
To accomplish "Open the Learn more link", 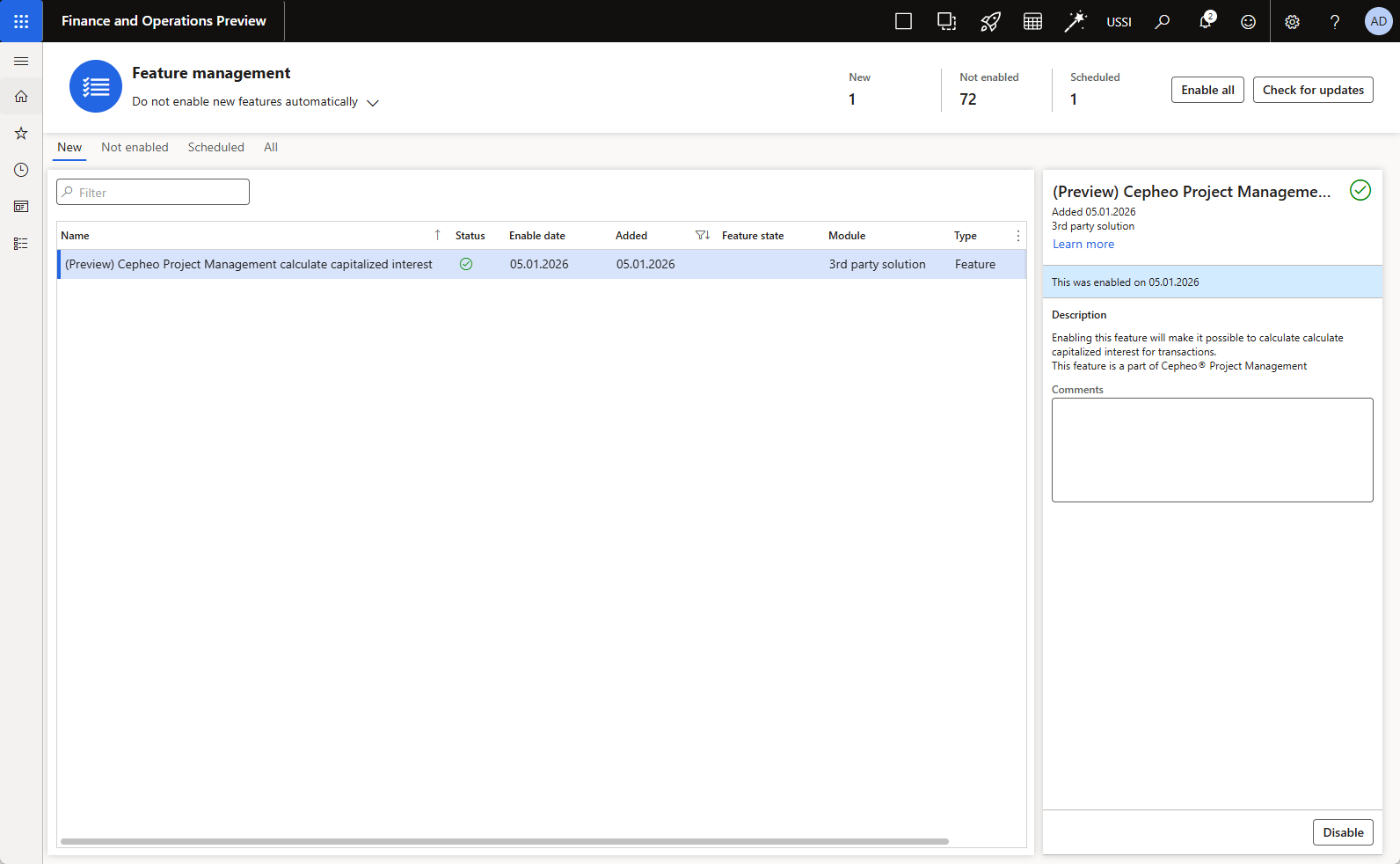I will [x=1083, y=244].
